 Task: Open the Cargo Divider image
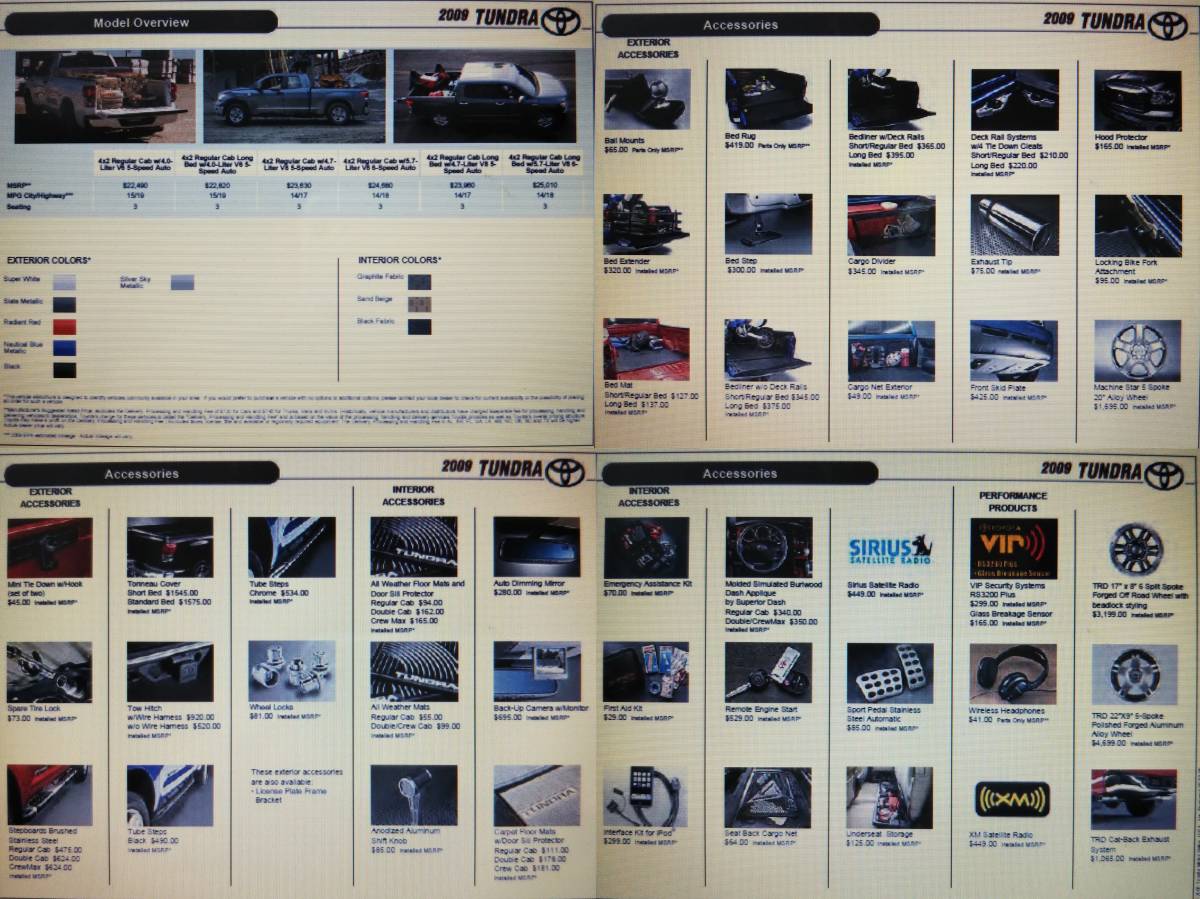point(891,225)
